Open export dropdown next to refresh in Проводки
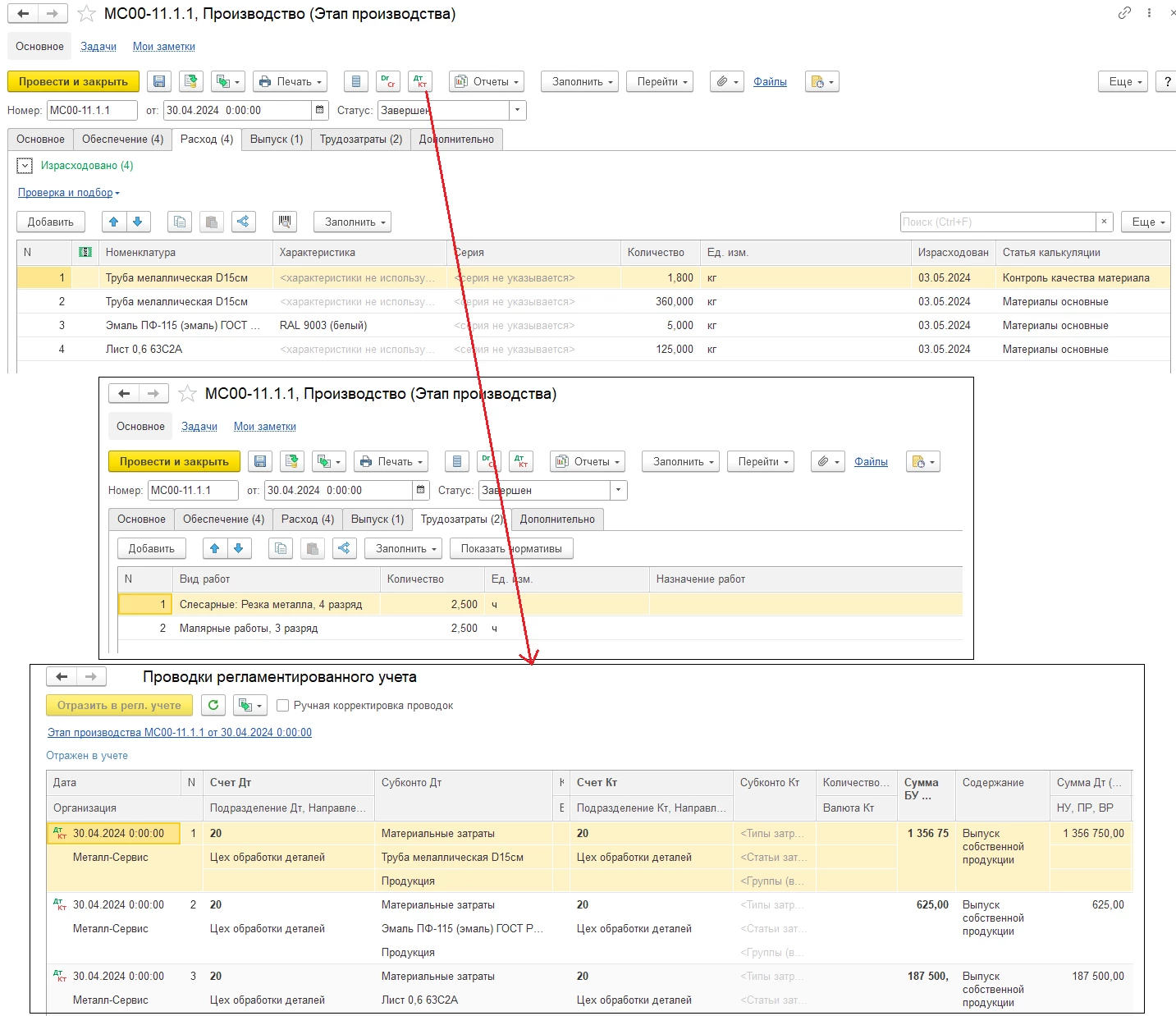 tap(250, 705)
